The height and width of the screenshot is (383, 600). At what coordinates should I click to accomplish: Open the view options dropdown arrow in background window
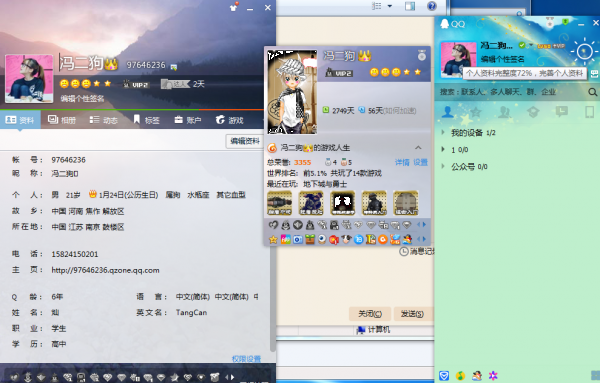(390, 6)
